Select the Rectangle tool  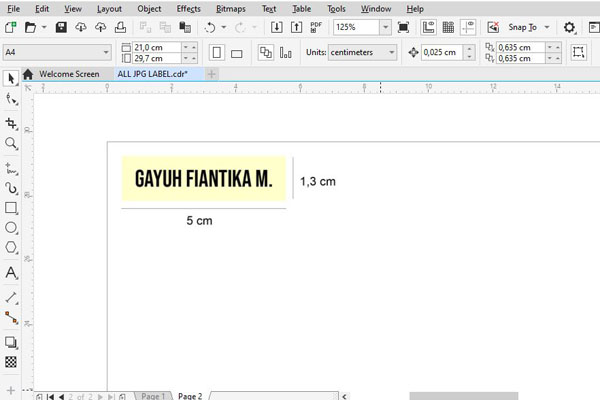point(11,208)
